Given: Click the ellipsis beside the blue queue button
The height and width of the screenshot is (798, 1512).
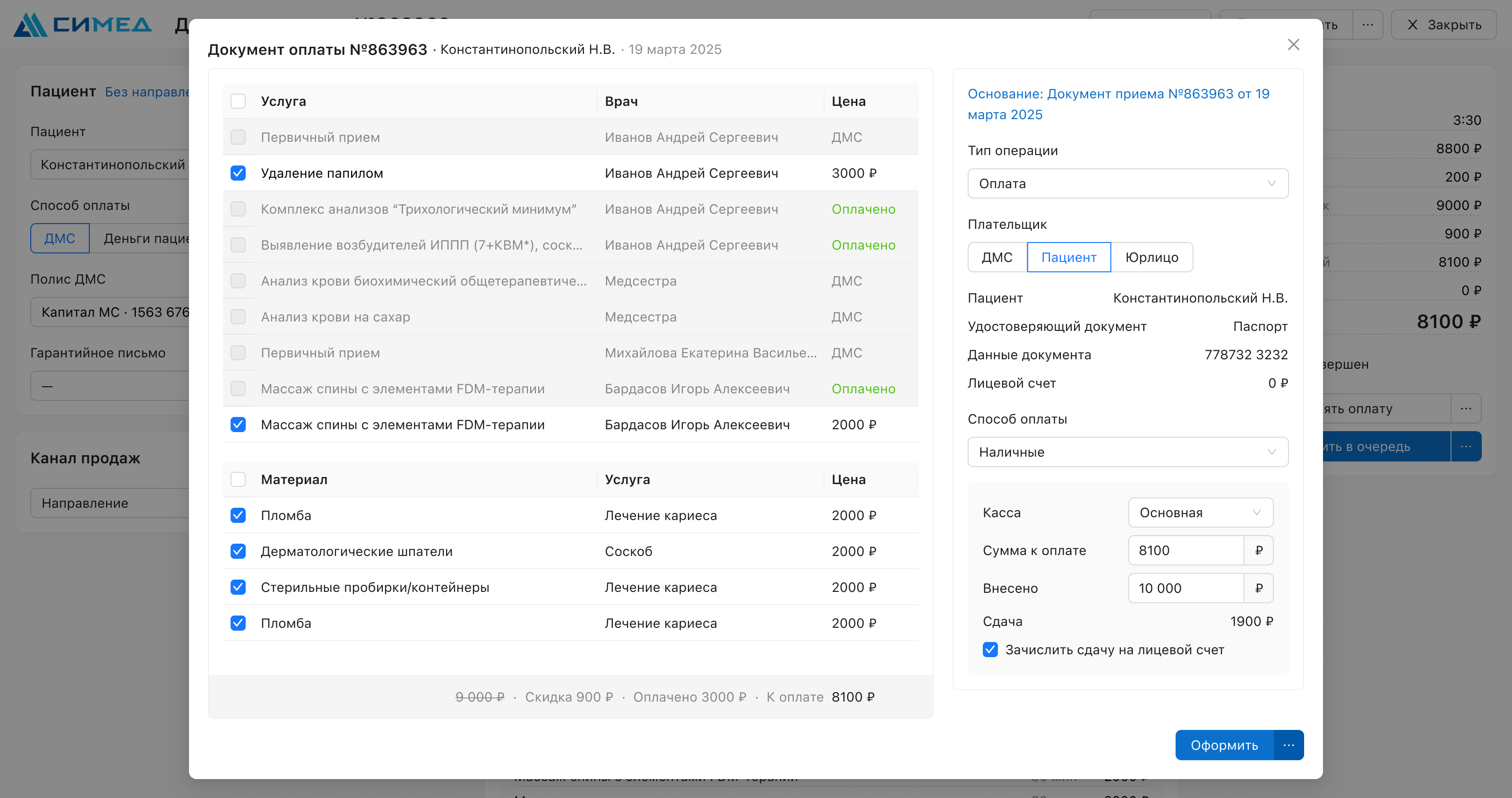Looking at the screenshot, I should 1466,446.
